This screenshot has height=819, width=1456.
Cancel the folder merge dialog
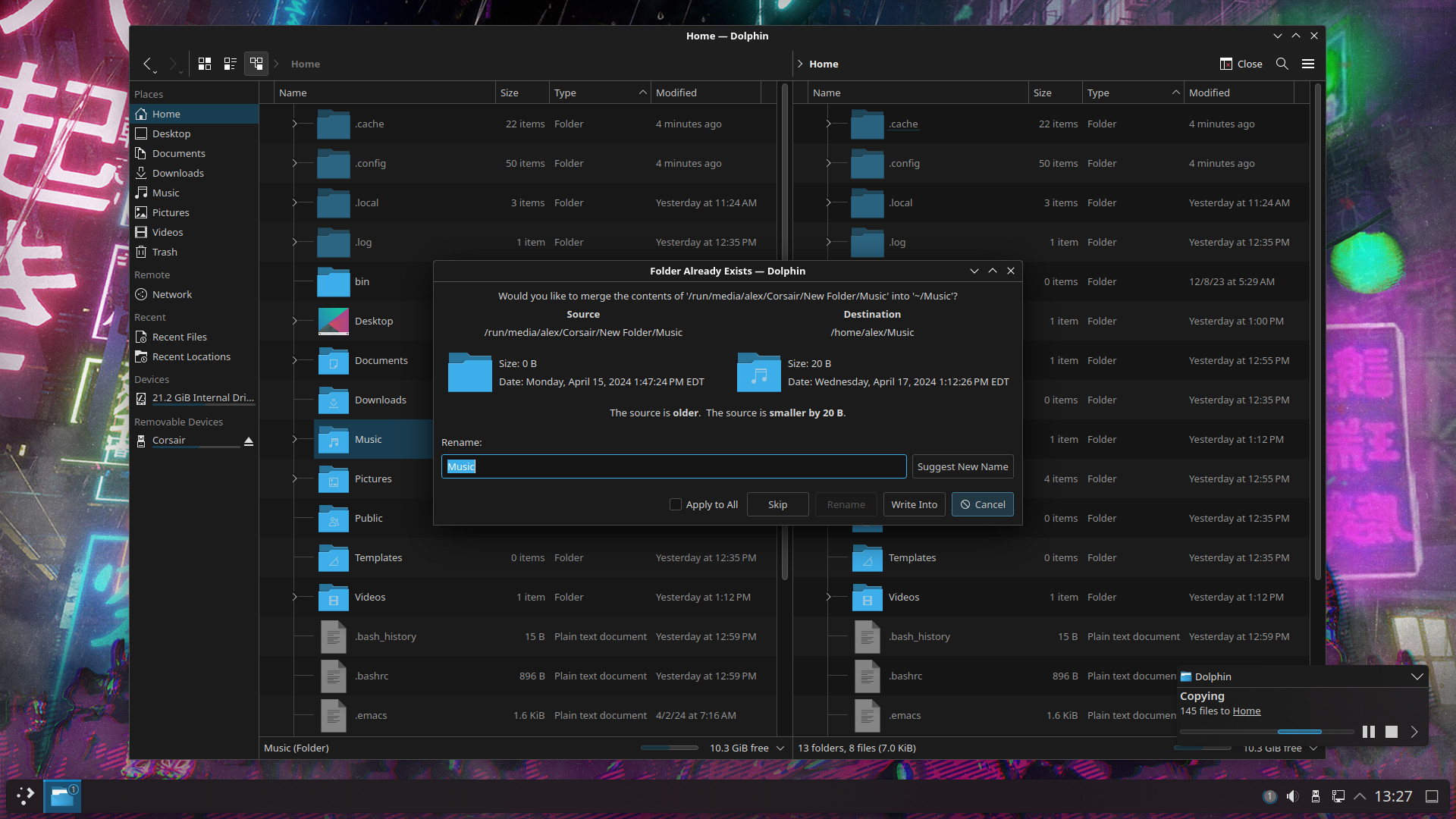(x=982, y=504)
